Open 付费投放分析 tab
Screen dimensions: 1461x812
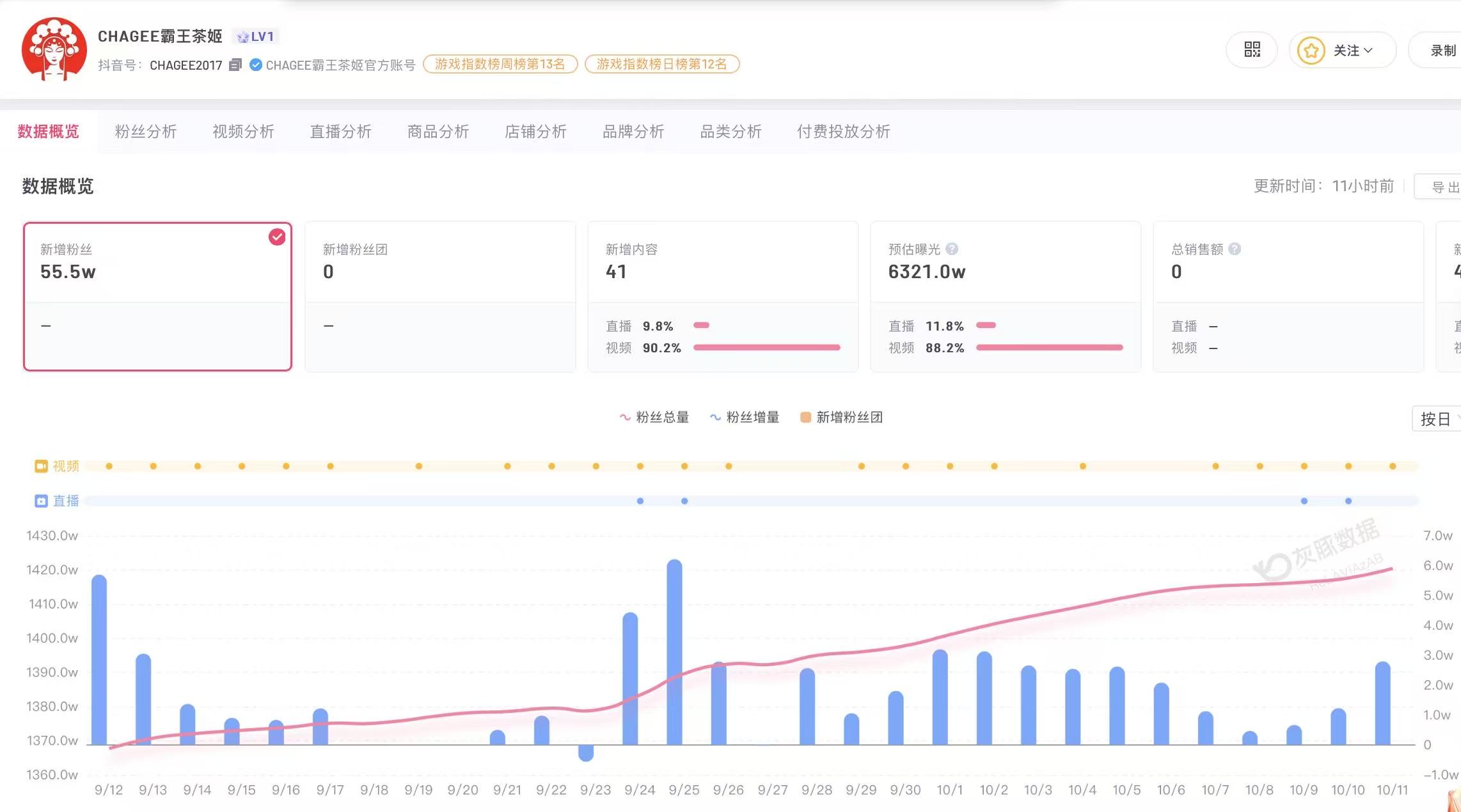tap(844, 132)
